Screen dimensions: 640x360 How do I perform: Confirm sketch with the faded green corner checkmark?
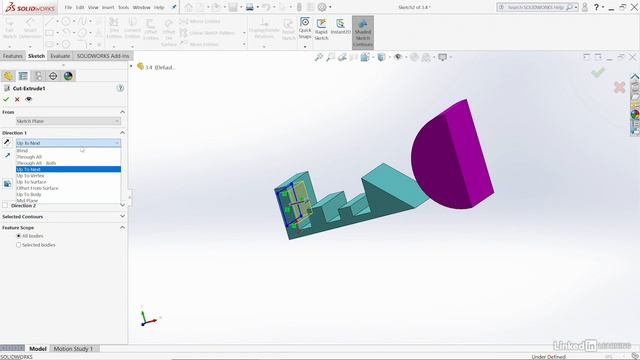[598, 73]
